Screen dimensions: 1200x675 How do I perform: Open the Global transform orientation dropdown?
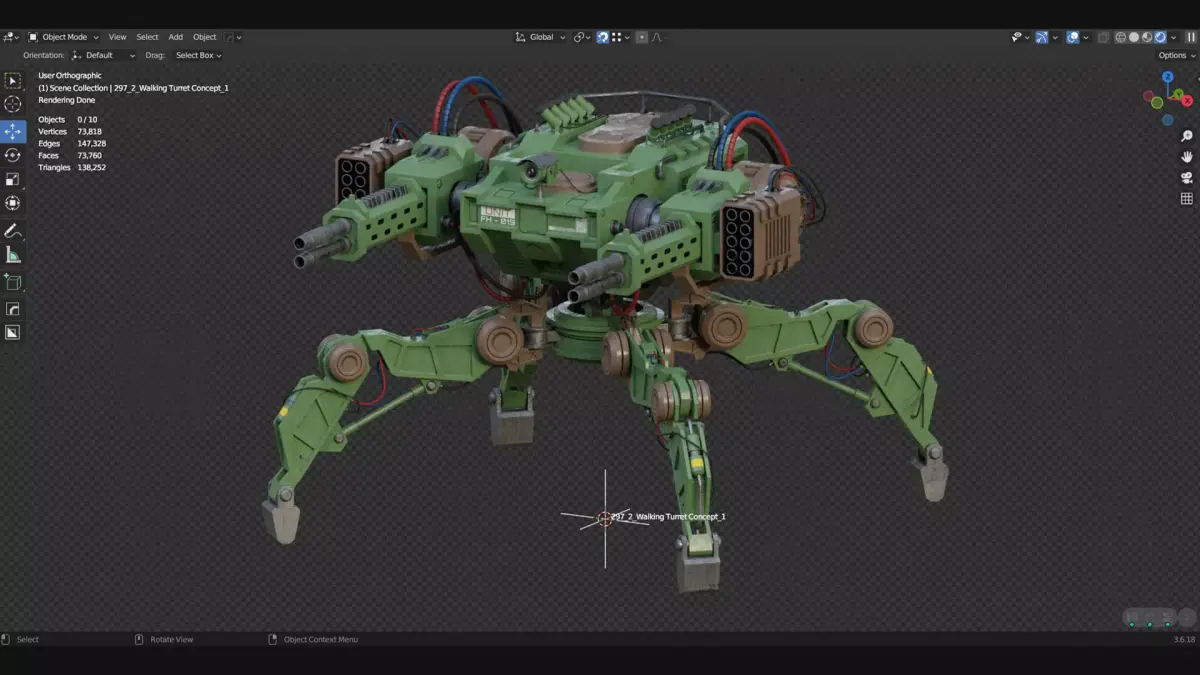click(x=540, y=37)
